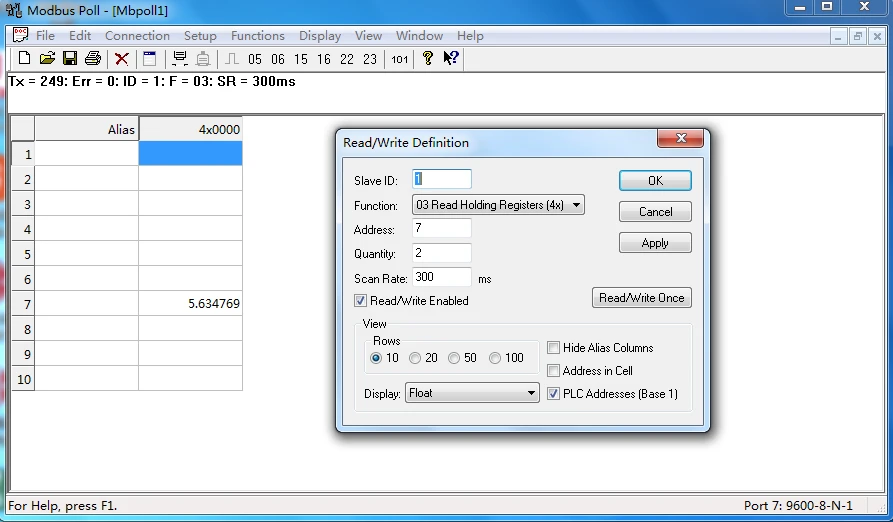Click function 05 toolbar button
This screenshot has width=893, height=522.
pos(255,59)
